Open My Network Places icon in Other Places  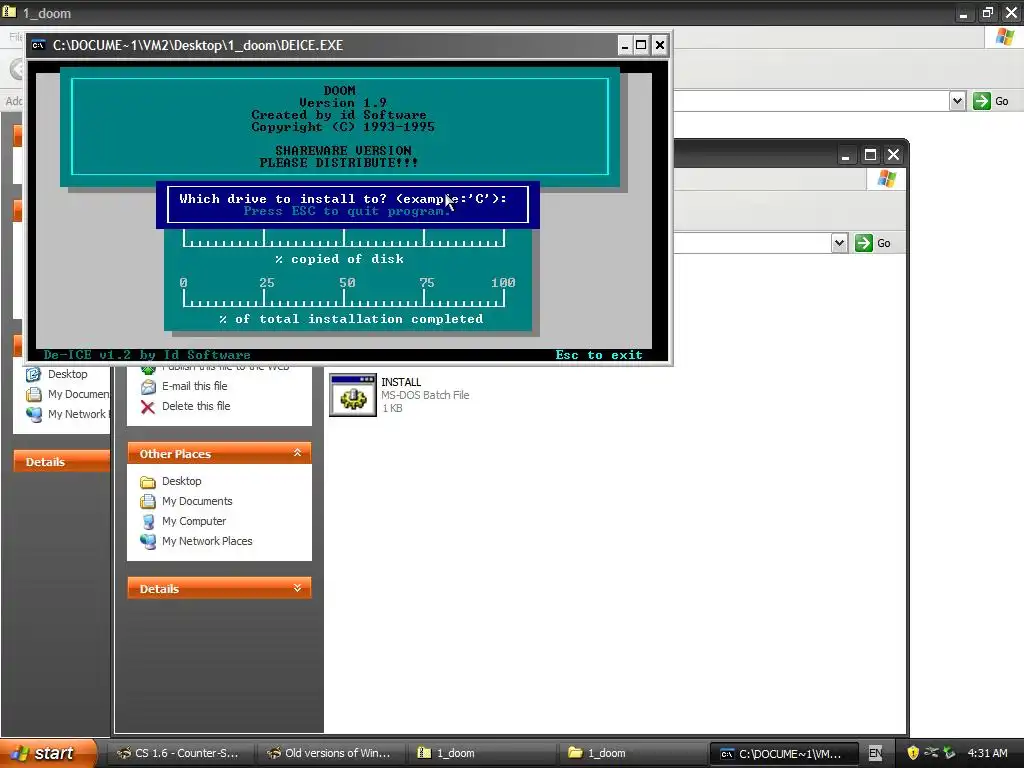[x=148, y=541]
